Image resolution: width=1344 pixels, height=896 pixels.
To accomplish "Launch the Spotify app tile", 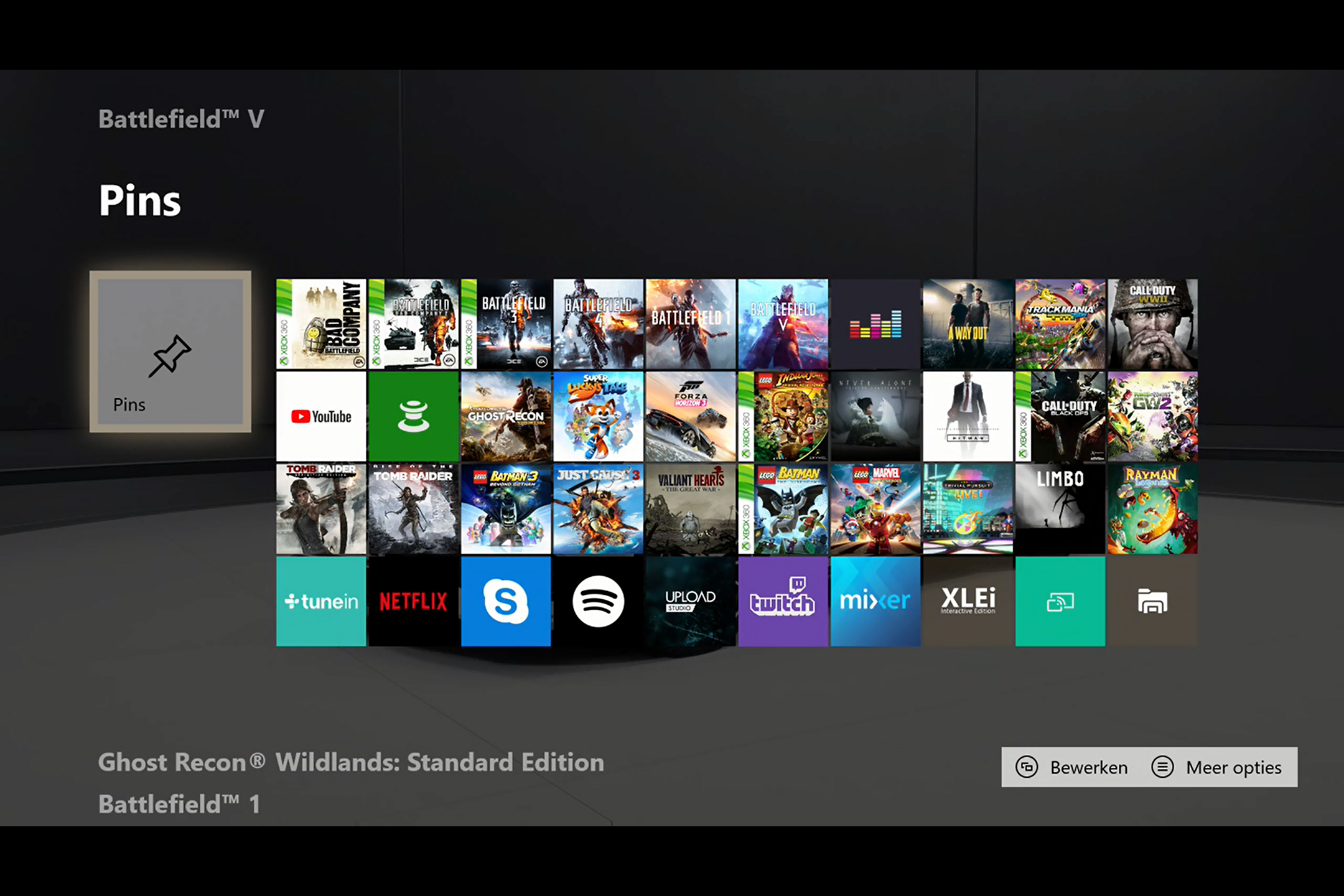I will (x=598, y=601).
